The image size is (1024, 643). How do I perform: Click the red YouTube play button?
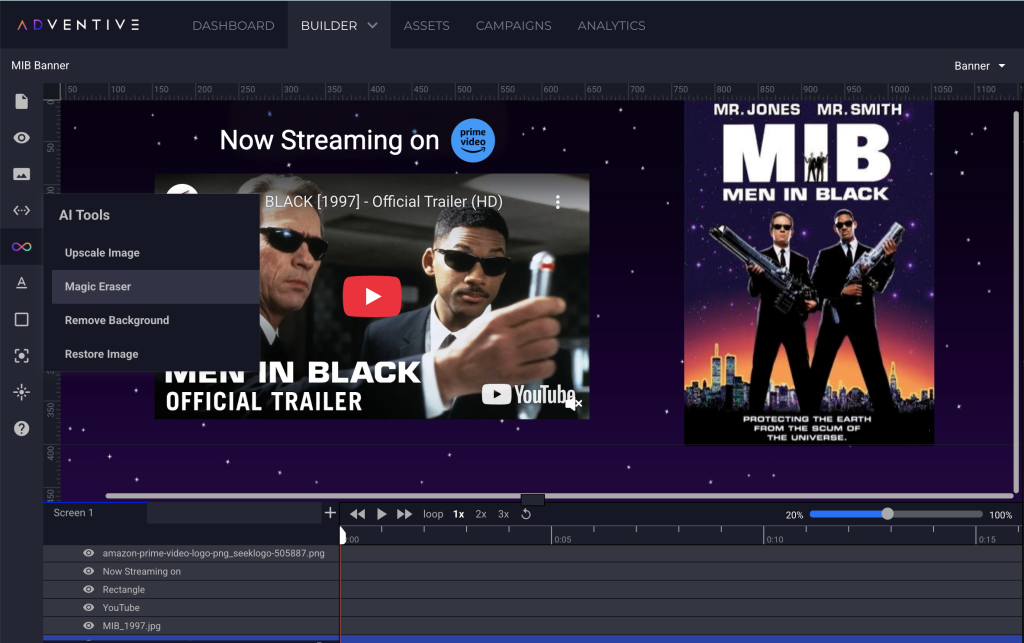pos(372,296)
